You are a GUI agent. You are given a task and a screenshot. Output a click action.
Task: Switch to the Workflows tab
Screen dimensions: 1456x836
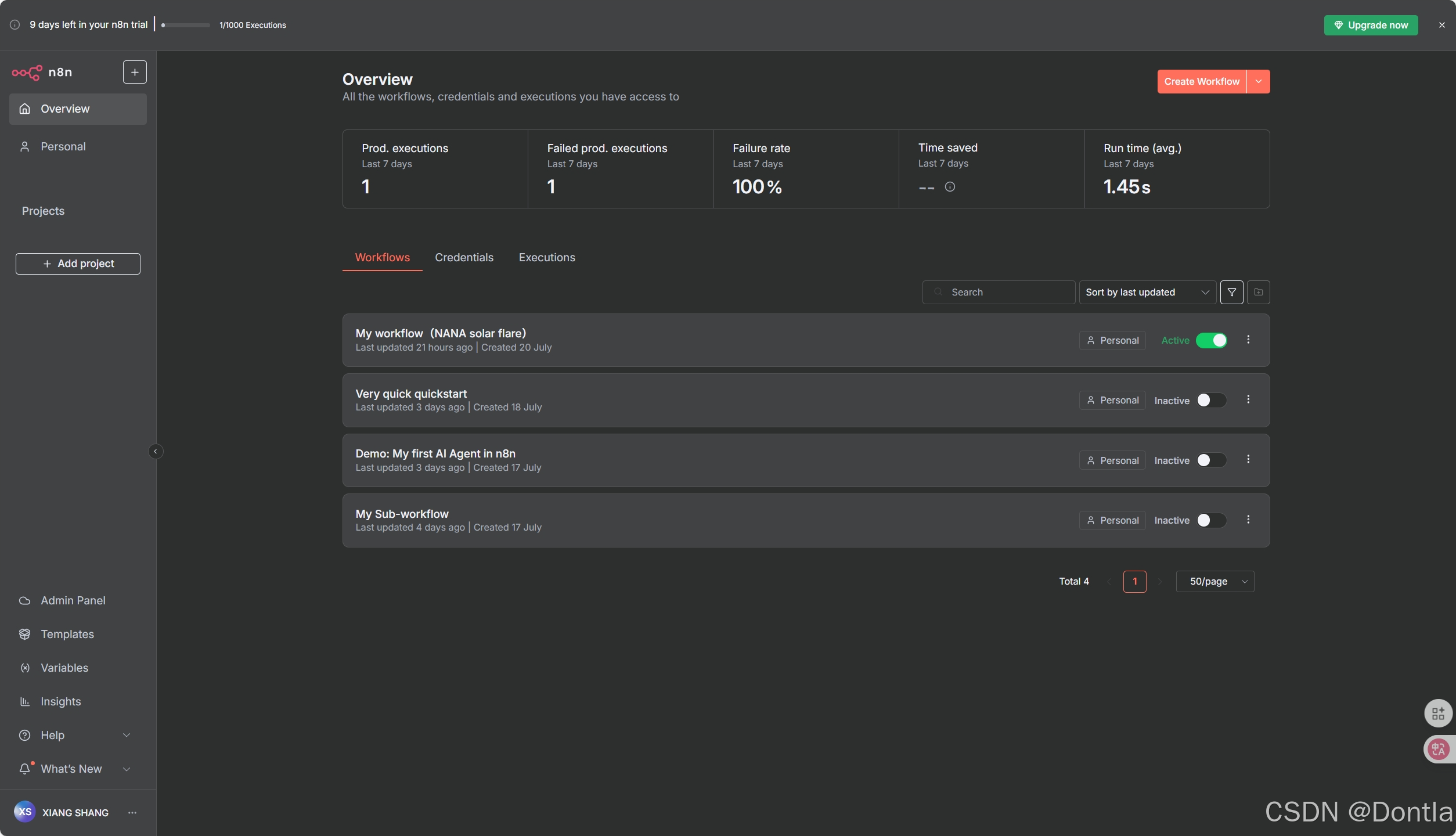point(383,258)
